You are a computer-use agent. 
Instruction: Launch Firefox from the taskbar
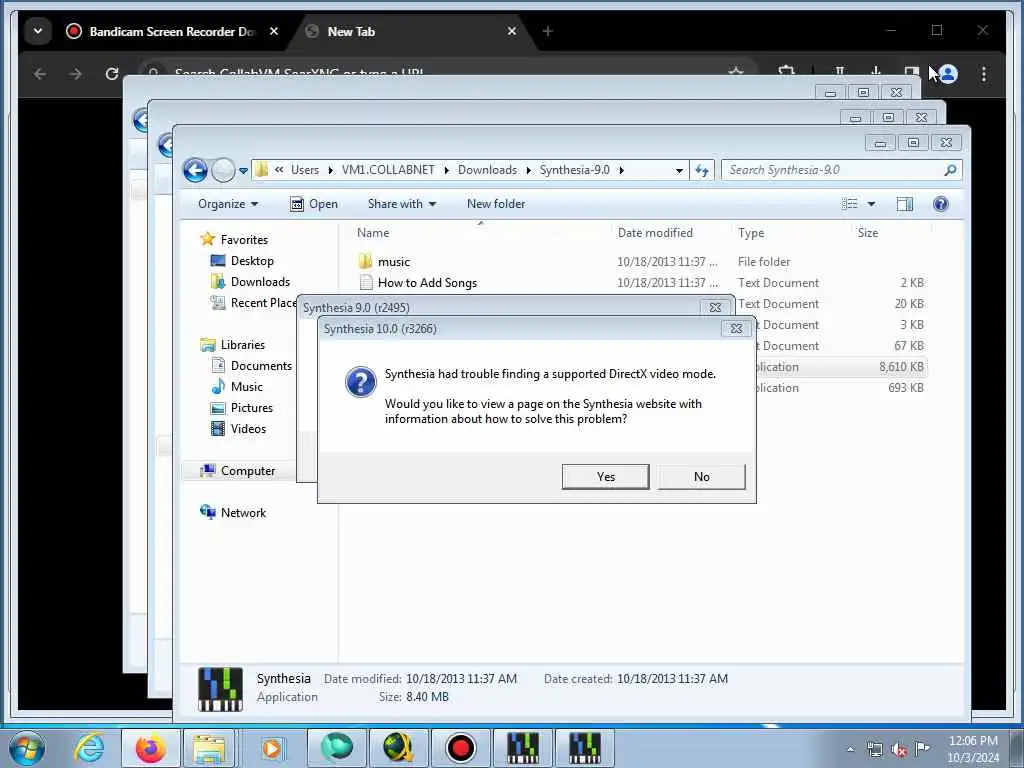(x=150, y=748)
